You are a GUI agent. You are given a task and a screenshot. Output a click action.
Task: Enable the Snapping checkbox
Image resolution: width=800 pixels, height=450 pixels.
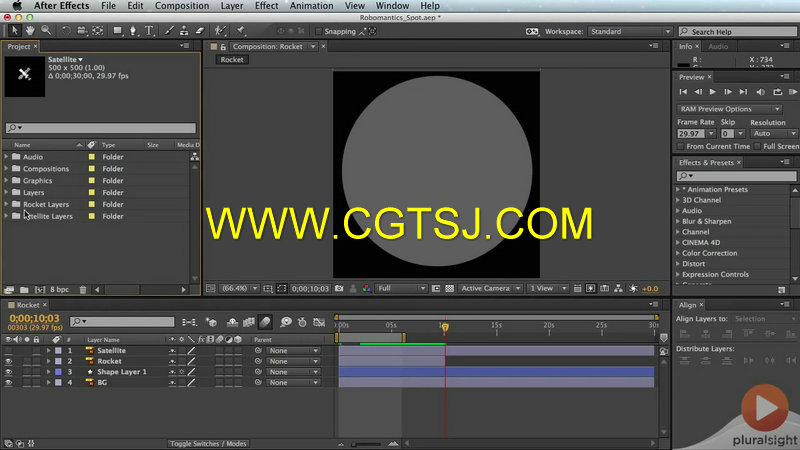point(319,32)
